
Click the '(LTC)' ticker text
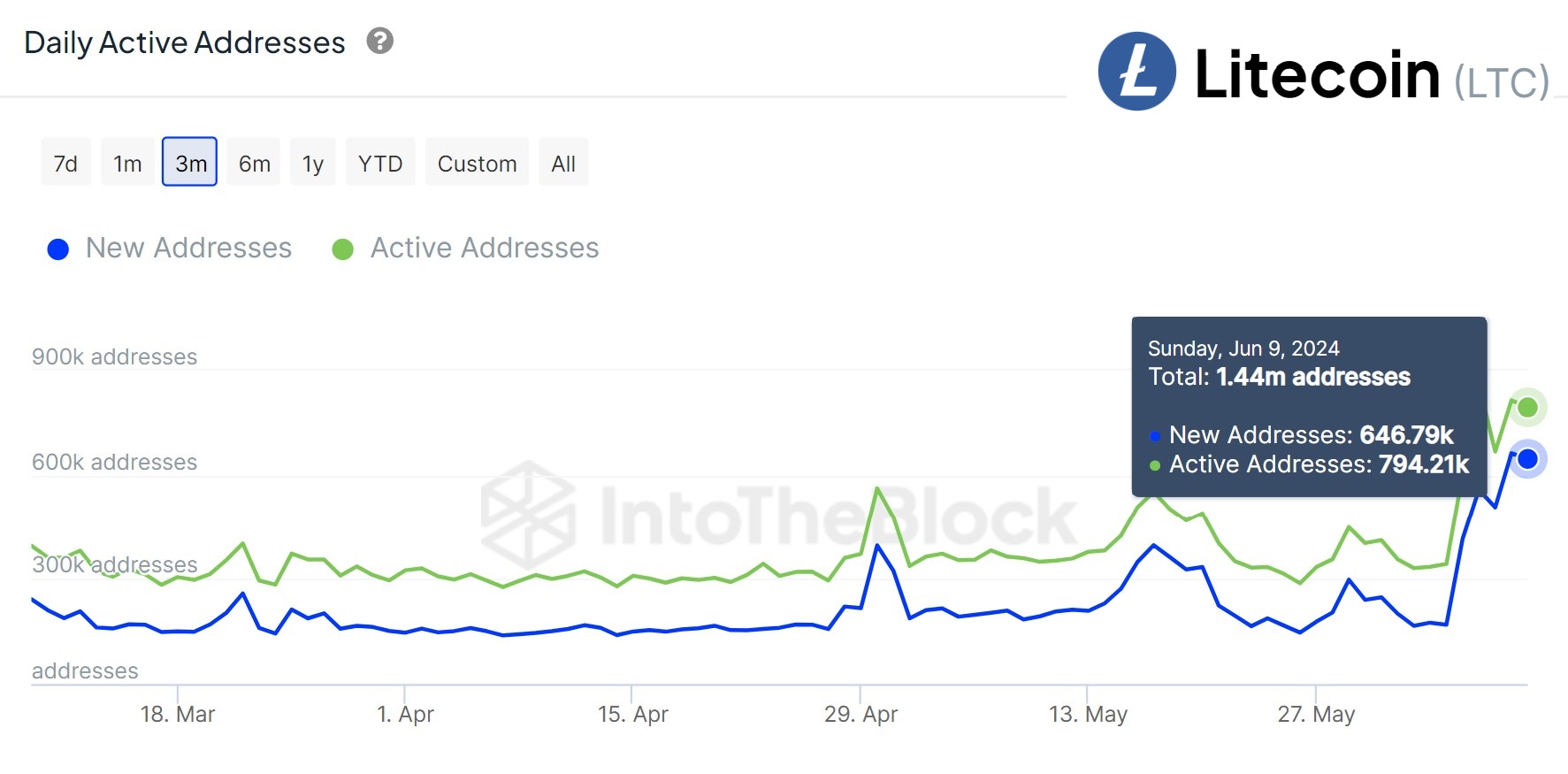tap(1502, 82)
